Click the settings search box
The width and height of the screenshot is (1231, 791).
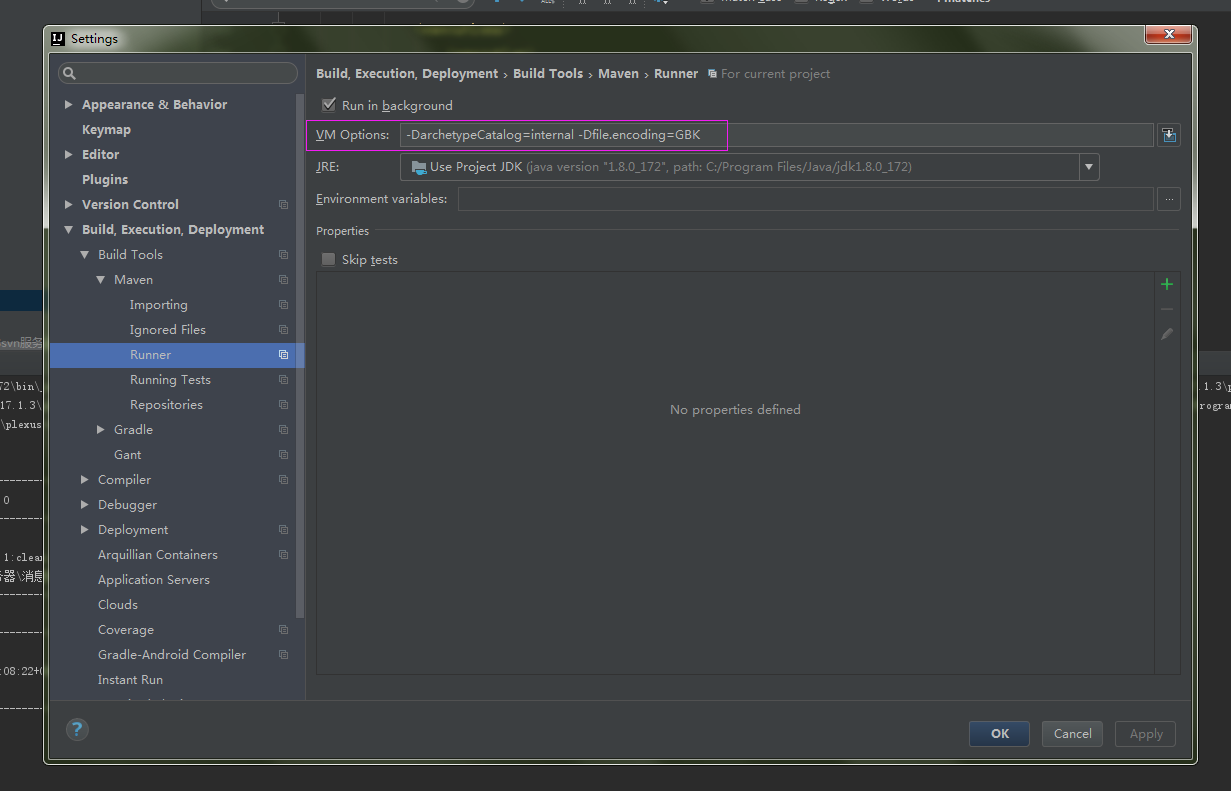point(178,73)
